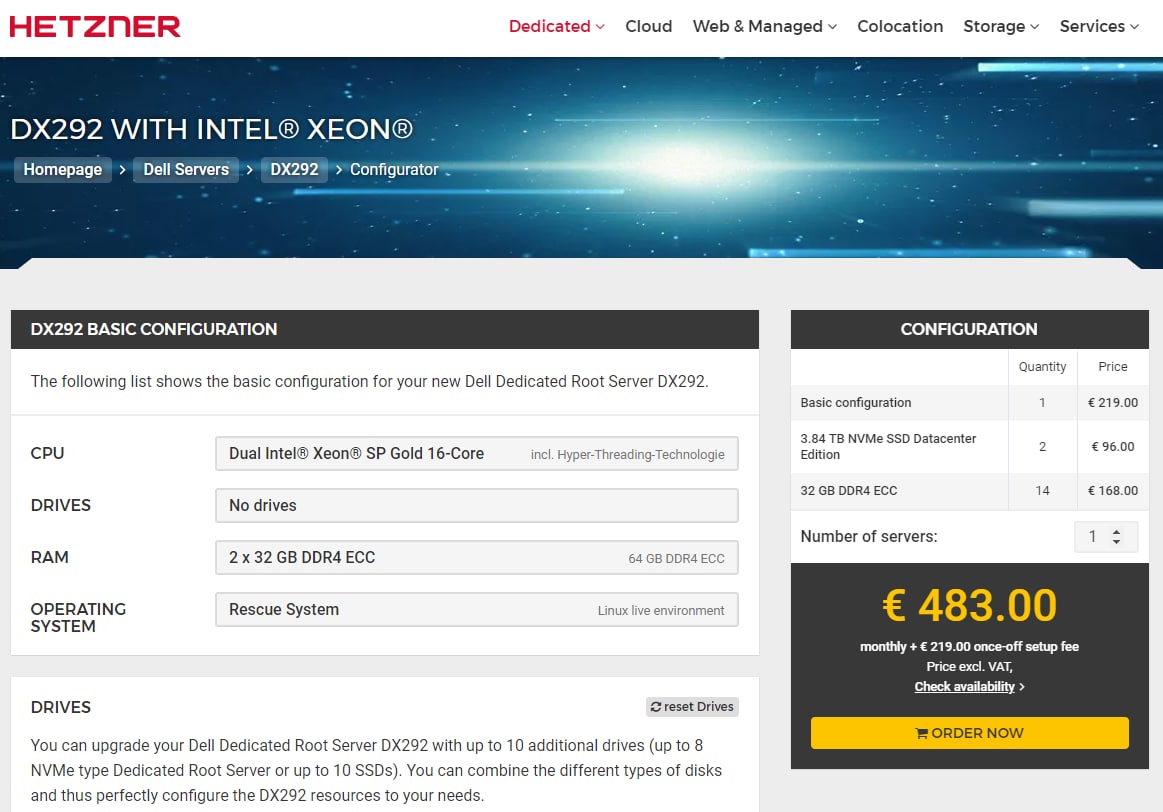Viewport: 1163px width, 812px height.
Task: Click the € 168.00 price cell
Action: pyautogui.click(x=1113, y=490)
